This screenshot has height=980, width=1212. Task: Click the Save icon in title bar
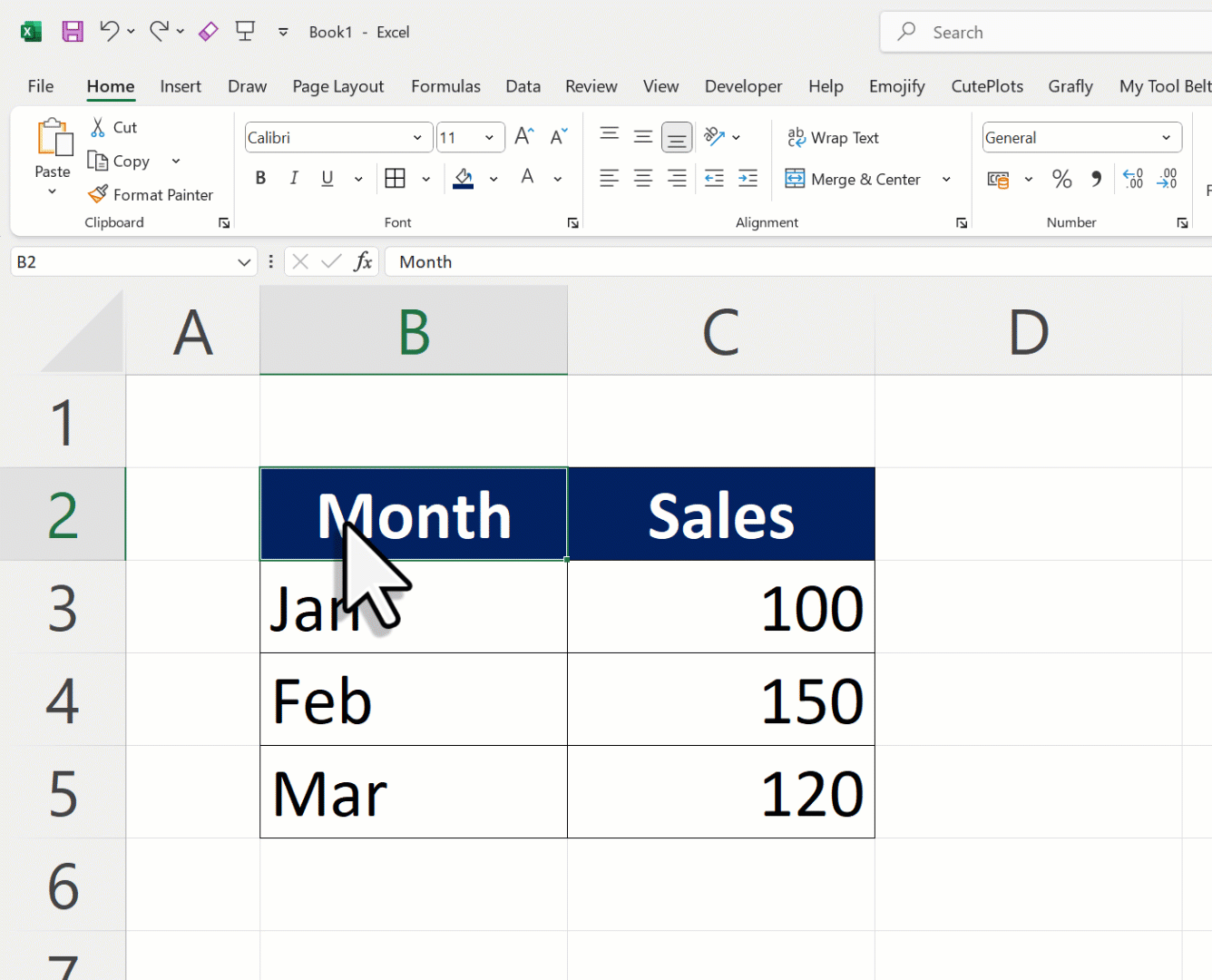[73, 32]
